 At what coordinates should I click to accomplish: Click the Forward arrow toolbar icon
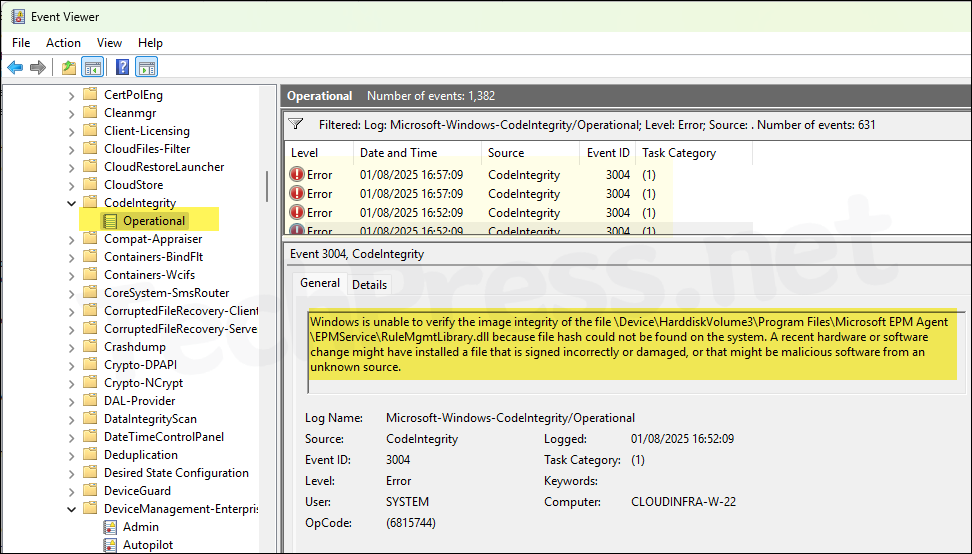click(38, 67)
